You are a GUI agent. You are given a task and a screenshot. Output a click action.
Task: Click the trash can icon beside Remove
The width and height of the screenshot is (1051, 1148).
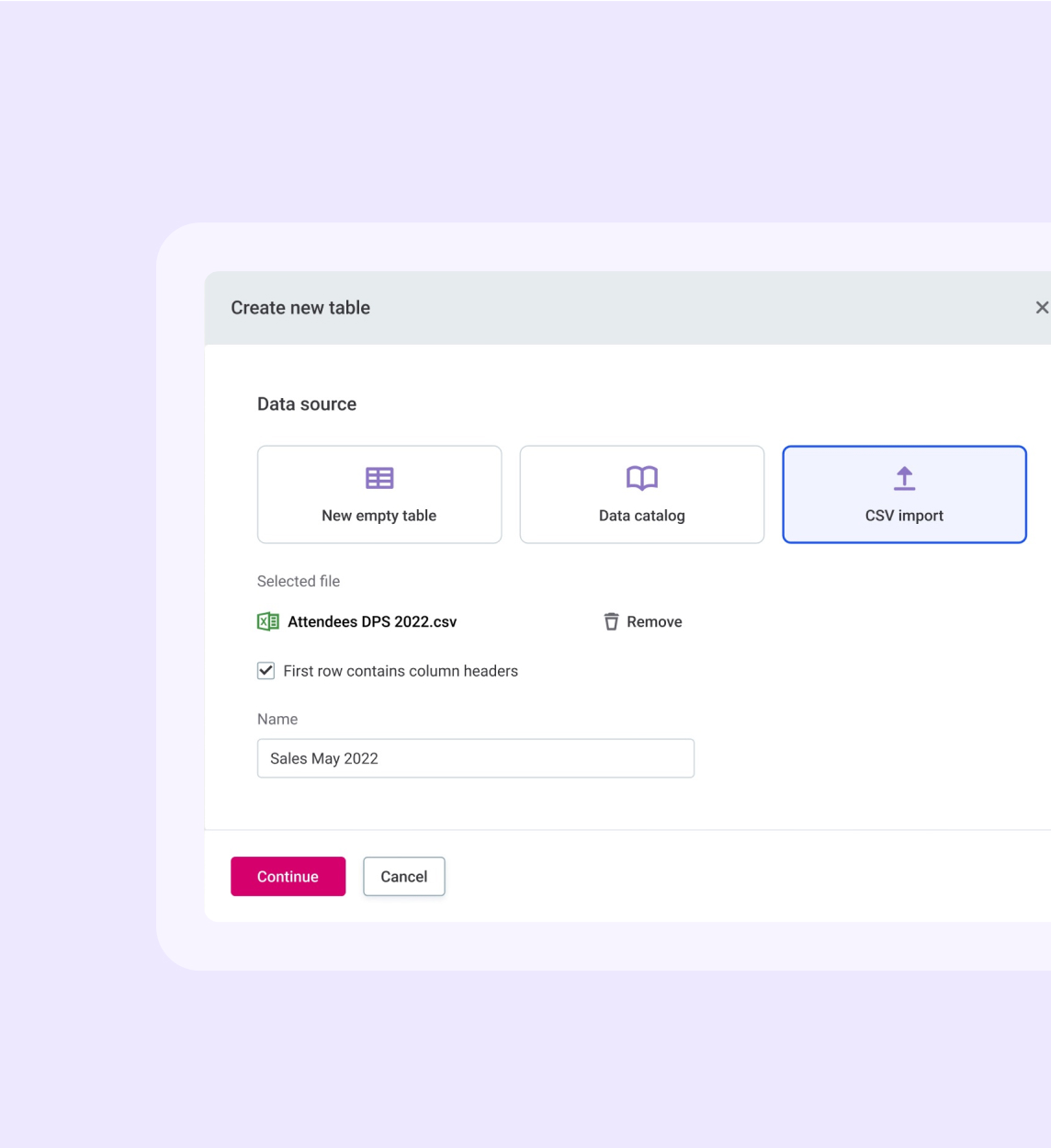(x=611, y=622)
